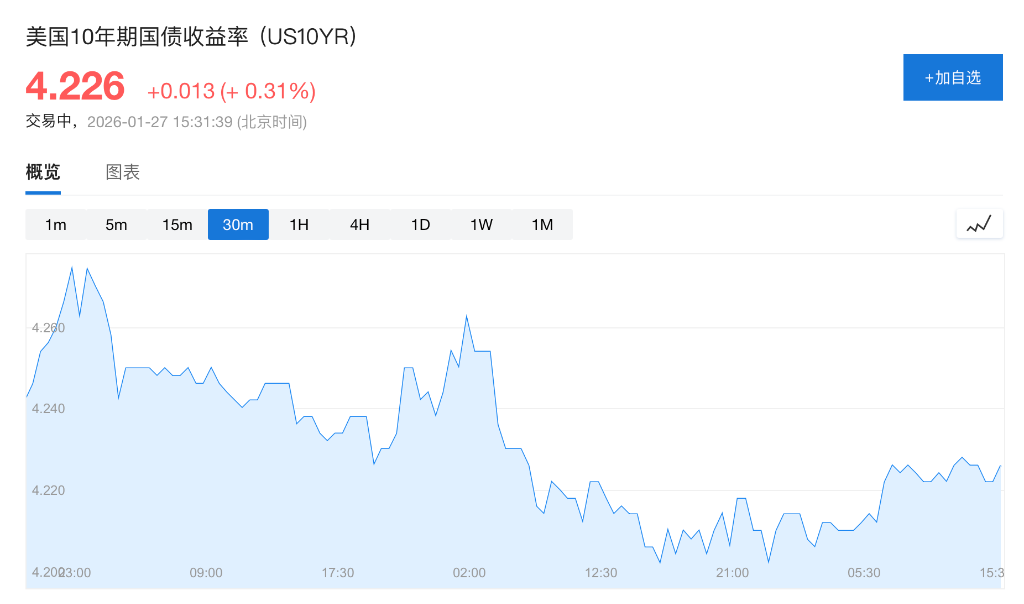Open the US10YR title link
This screenshot has height=604, width=1024.
190,37
